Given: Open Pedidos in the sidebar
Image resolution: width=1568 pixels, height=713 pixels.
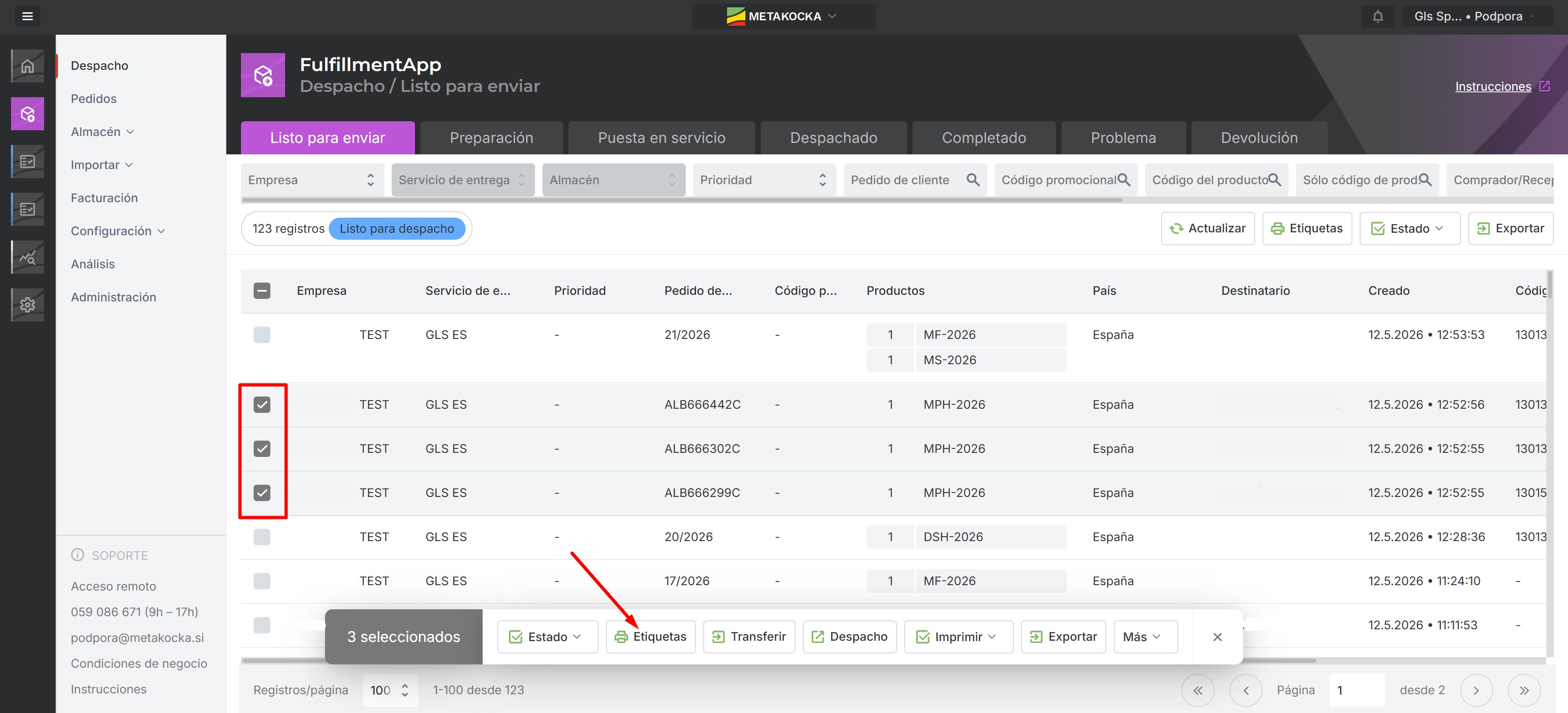Looking at the screenshot, I should (94, 98).
